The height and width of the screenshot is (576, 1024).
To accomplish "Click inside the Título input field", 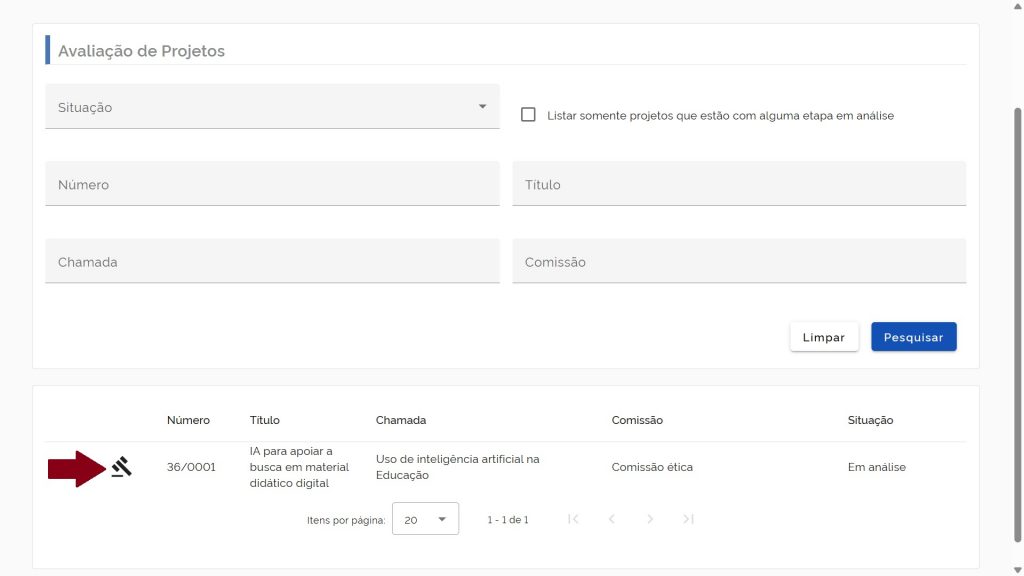I will pos(738,184).
